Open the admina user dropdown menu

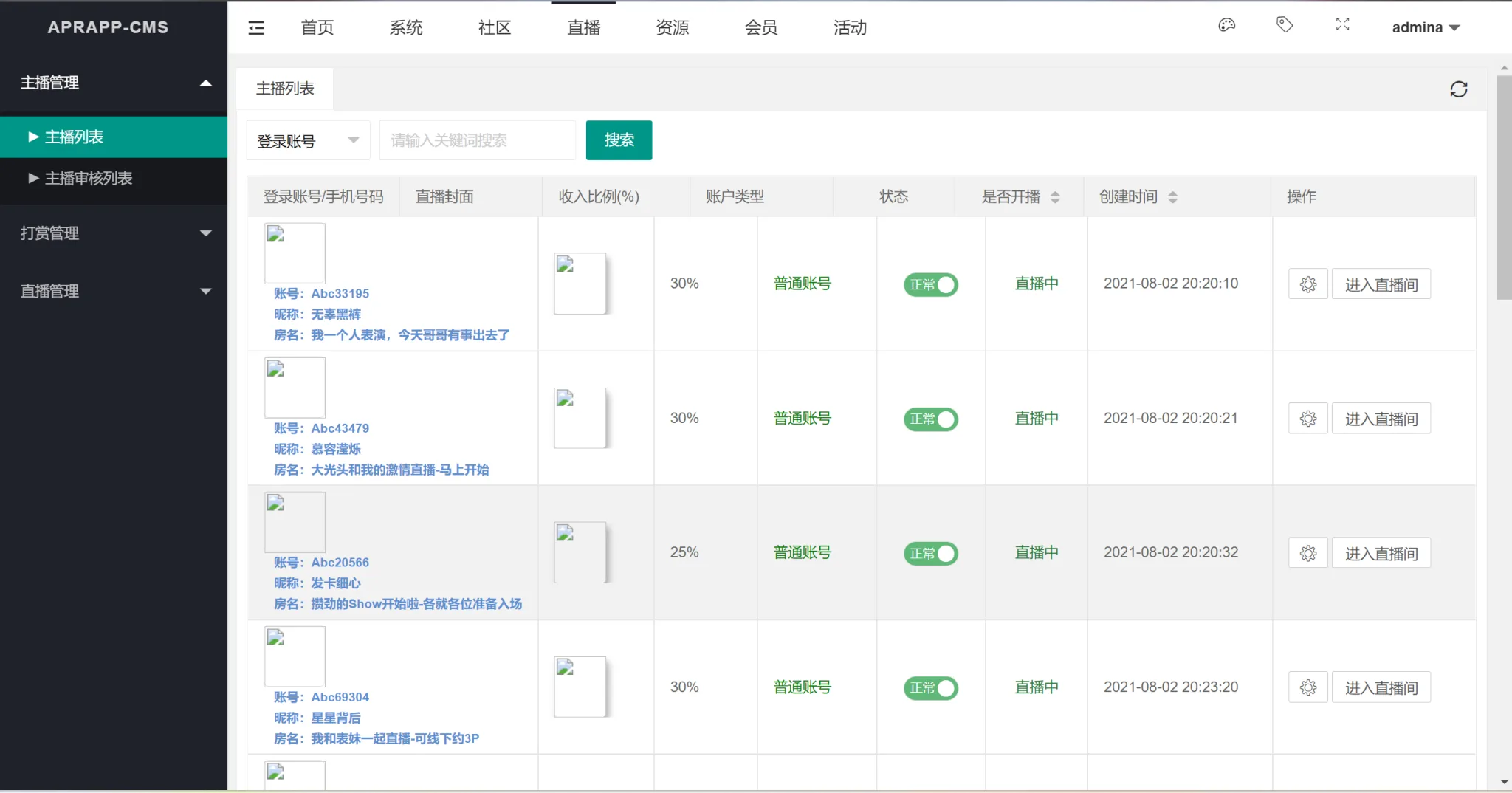point(1425,28)
